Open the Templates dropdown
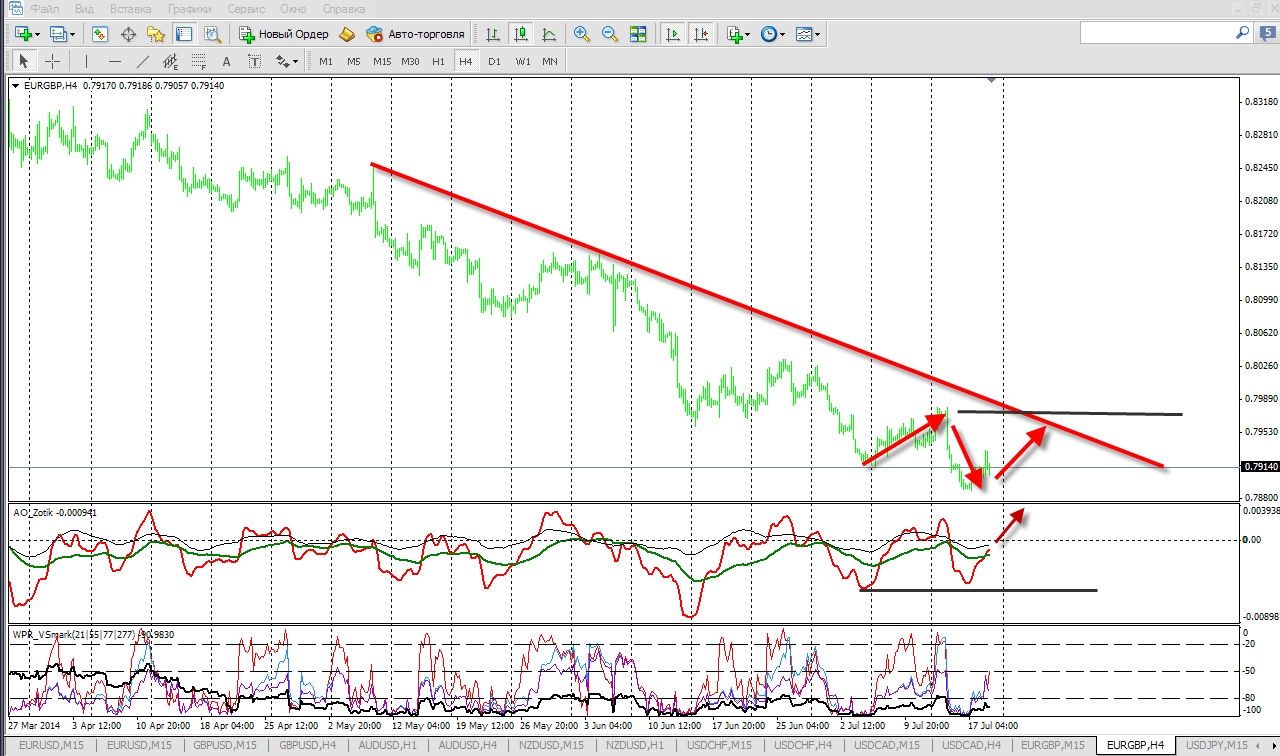This screenshot has height=756, width=1280. (x=819, y=34)
